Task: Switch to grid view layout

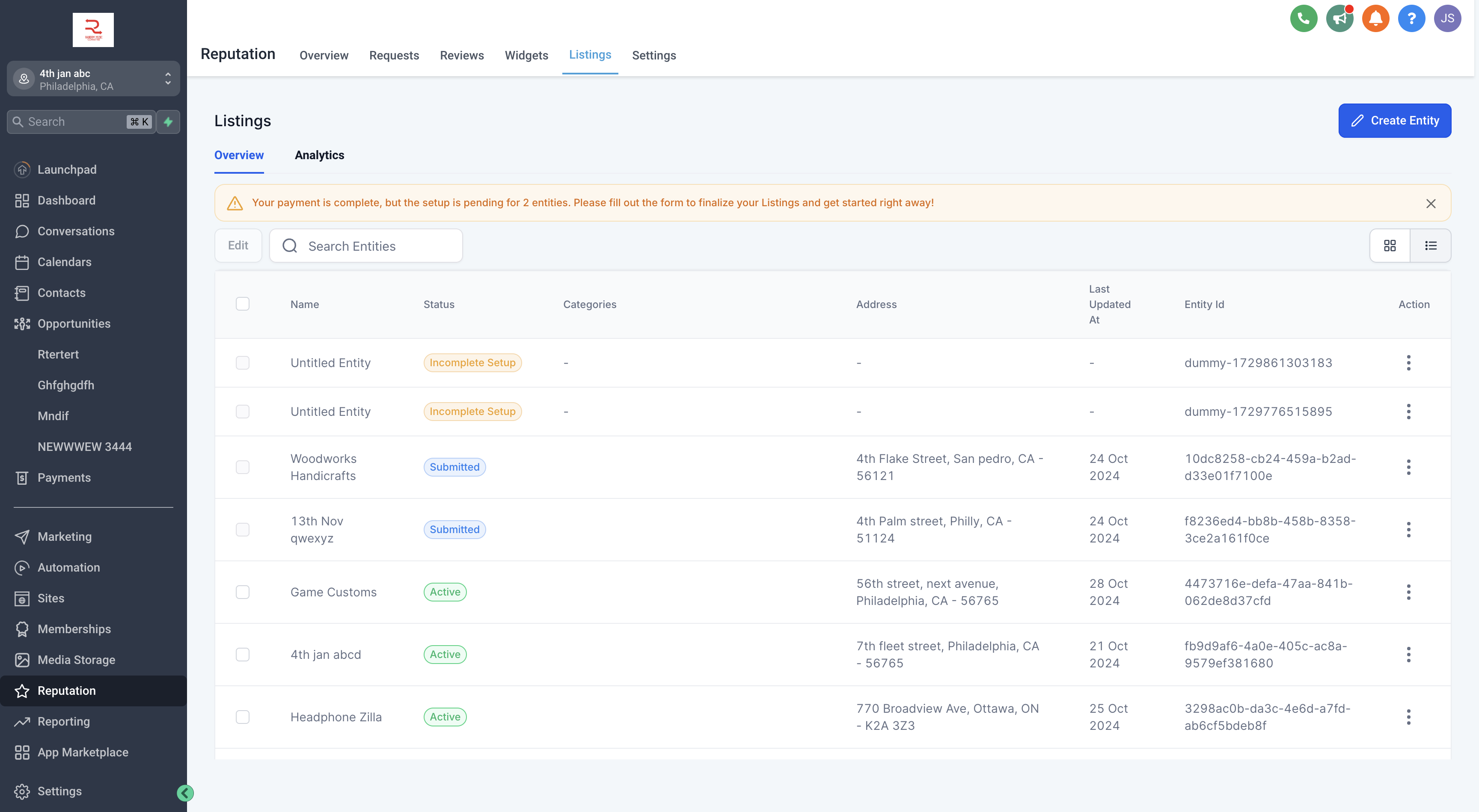Action: [x=1390, y=246]
